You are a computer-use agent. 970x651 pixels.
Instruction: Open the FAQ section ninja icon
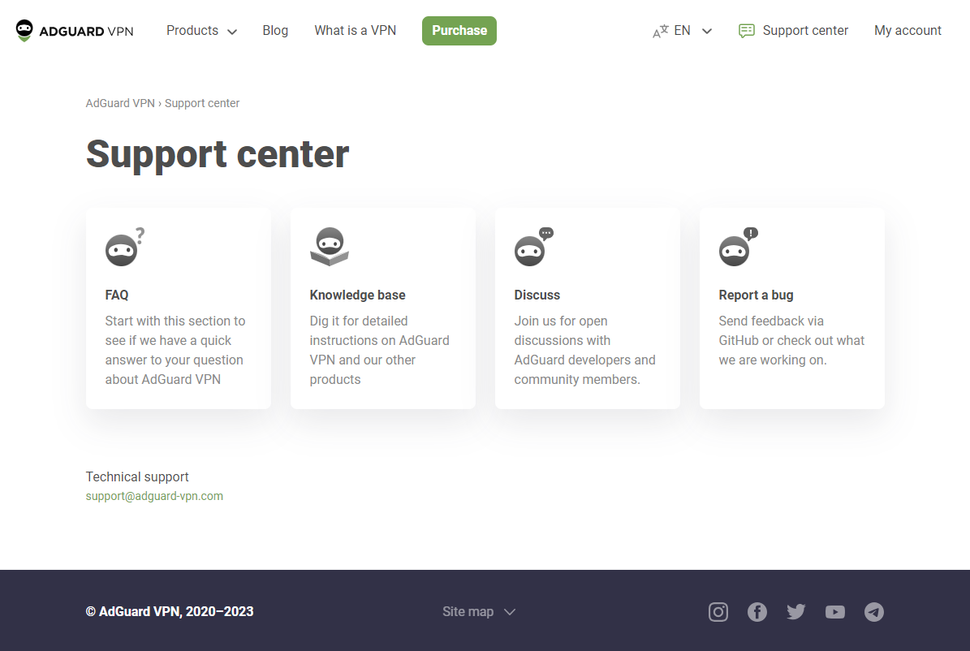point(122,247)
